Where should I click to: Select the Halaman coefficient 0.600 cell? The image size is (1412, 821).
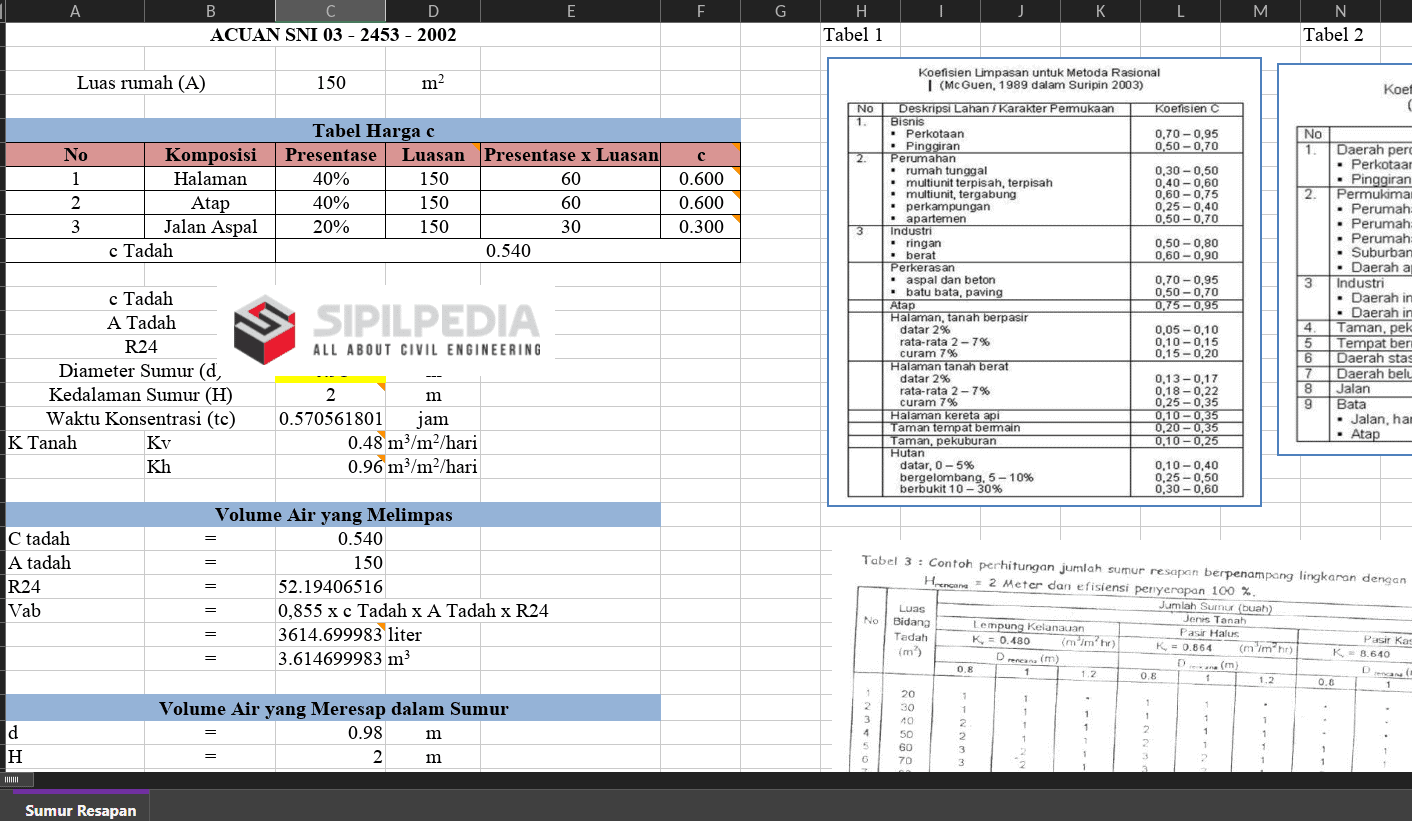(700, 179)
